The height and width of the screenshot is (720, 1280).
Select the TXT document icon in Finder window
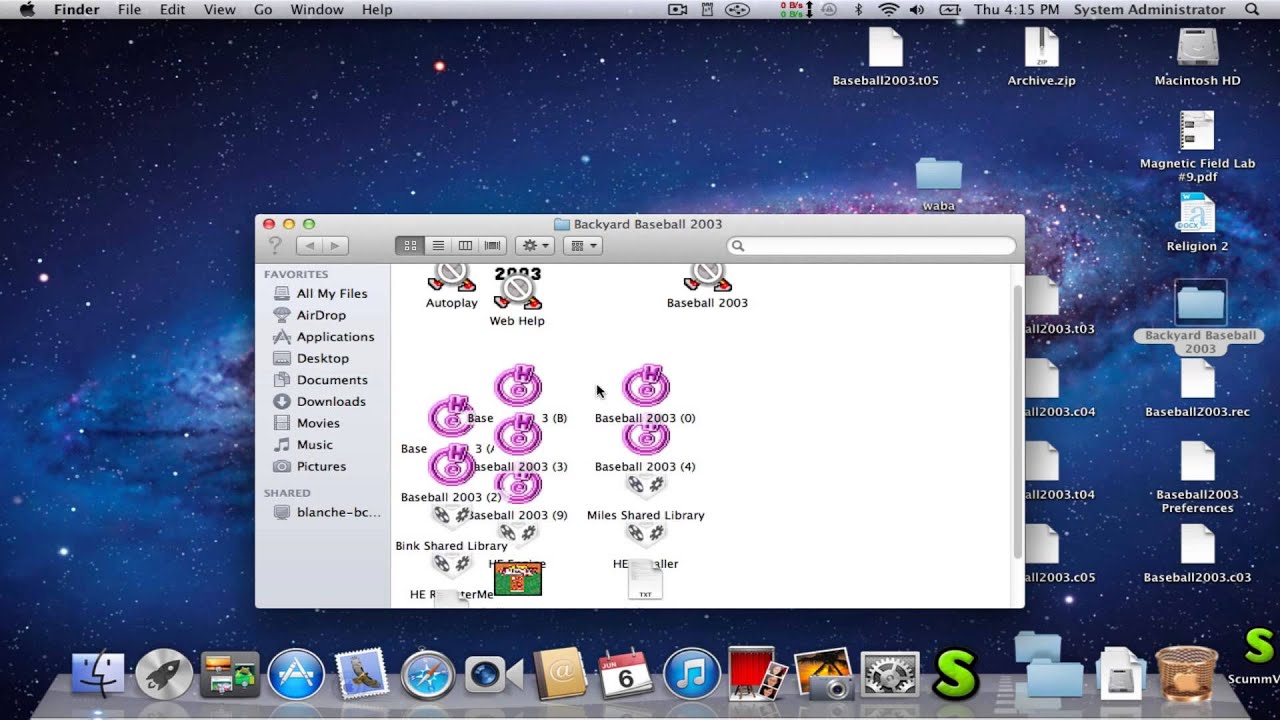[x=645, y=582]
